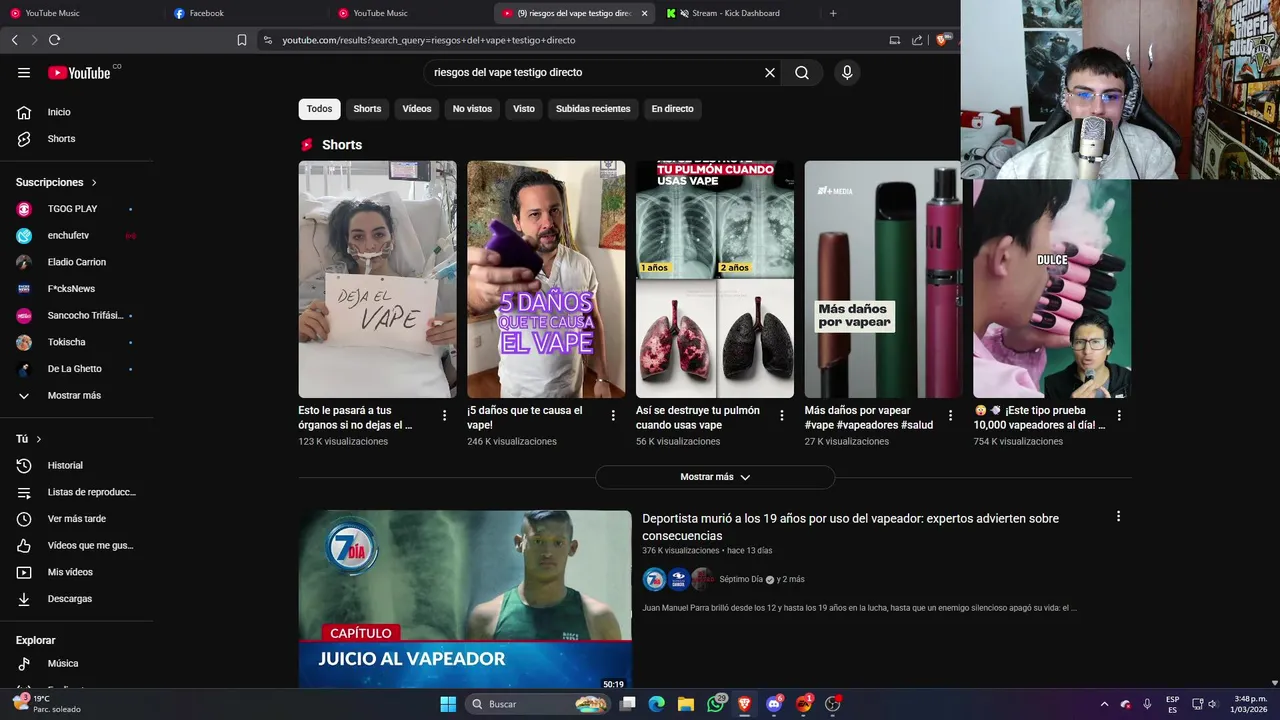Screen dimensions: 1280x720
Task: Close the current YouTube results tab
Action: [x=644, y=13]
